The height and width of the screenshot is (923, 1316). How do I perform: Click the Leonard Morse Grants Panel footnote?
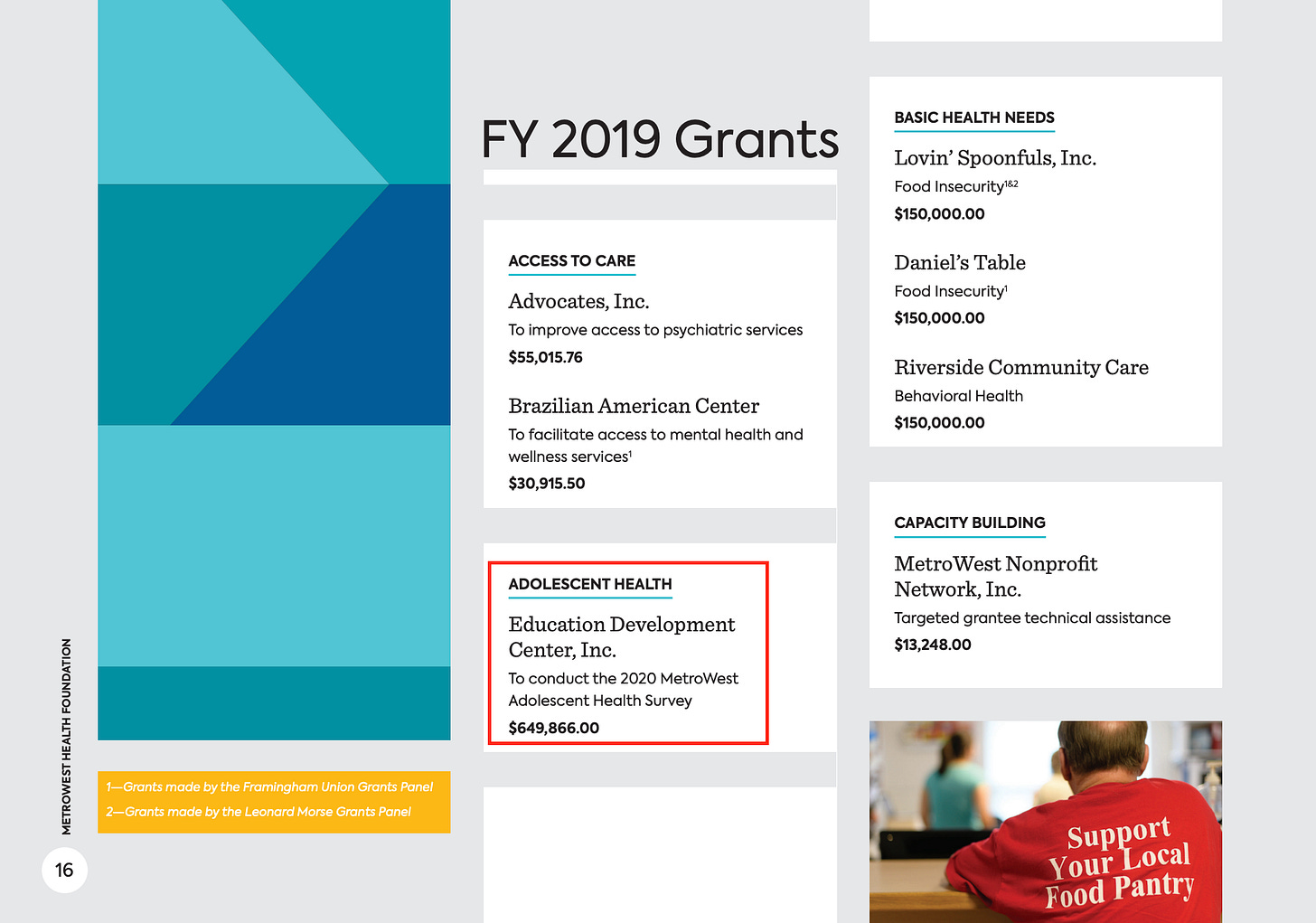[x=258, y=812]
